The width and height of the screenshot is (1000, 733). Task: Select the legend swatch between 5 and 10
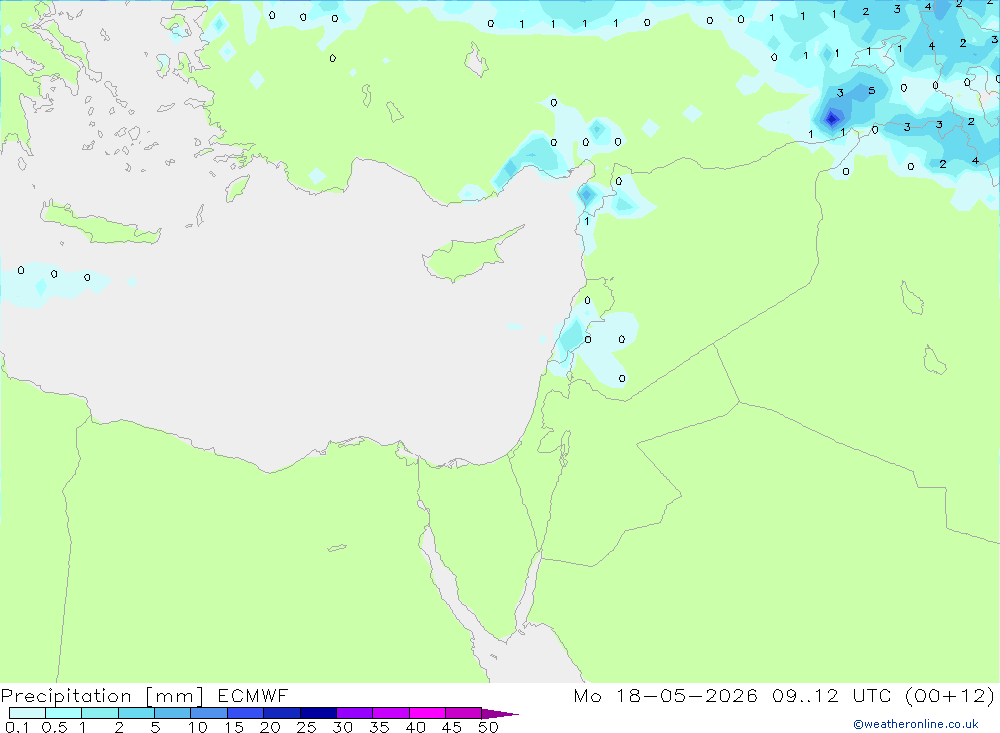[173, 713]
